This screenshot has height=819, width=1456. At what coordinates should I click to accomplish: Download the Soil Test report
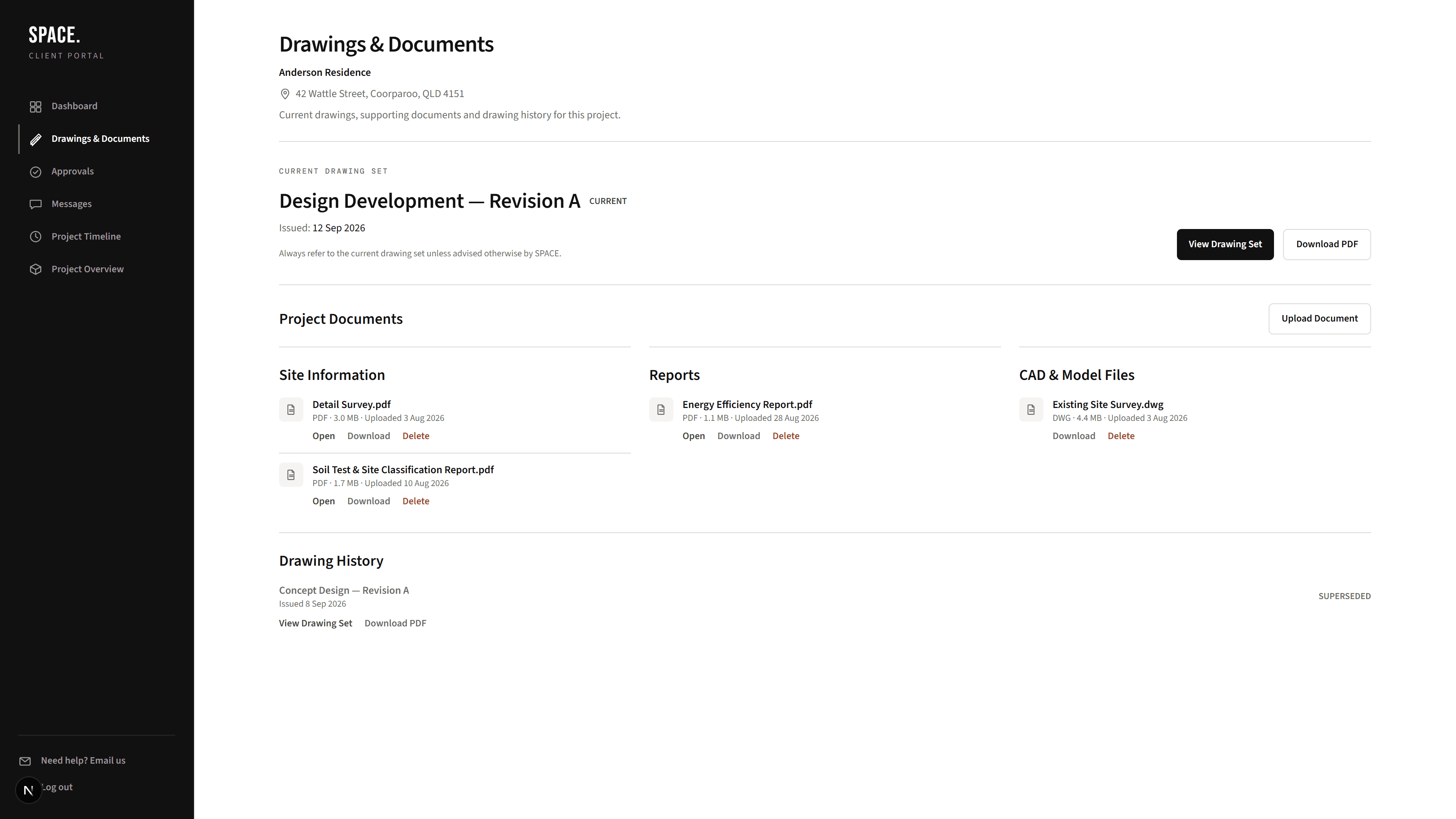tap(369, 501)
